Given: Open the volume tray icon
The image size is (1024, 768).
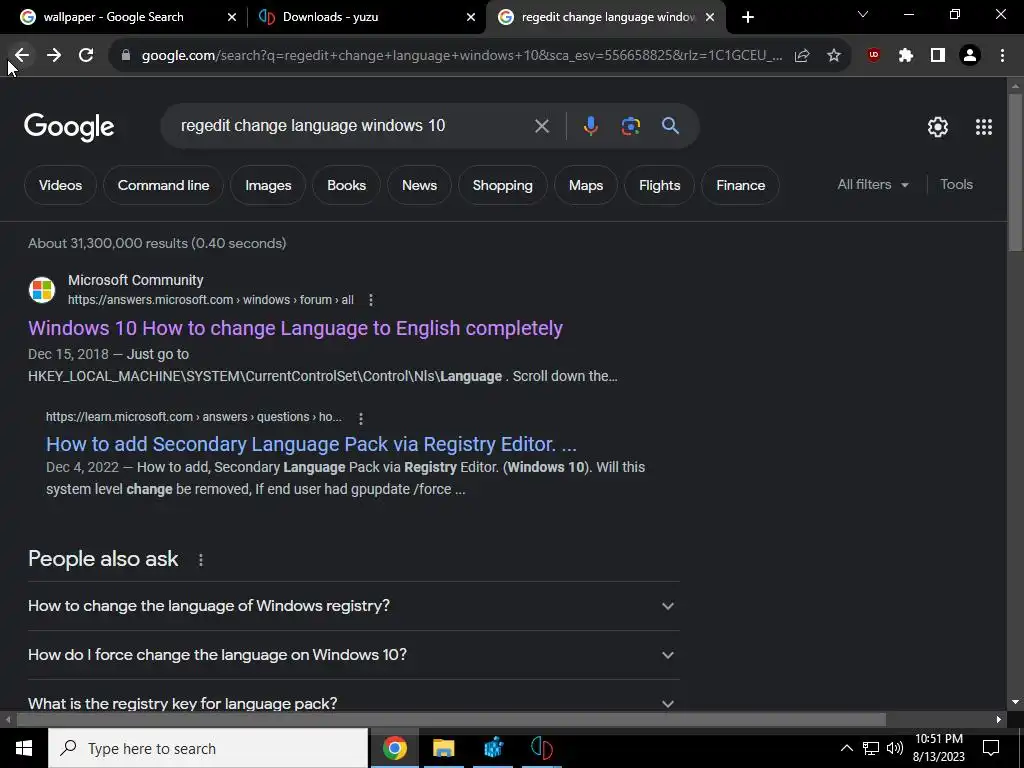Looking at the screenshot, I should tap(895, 748).
